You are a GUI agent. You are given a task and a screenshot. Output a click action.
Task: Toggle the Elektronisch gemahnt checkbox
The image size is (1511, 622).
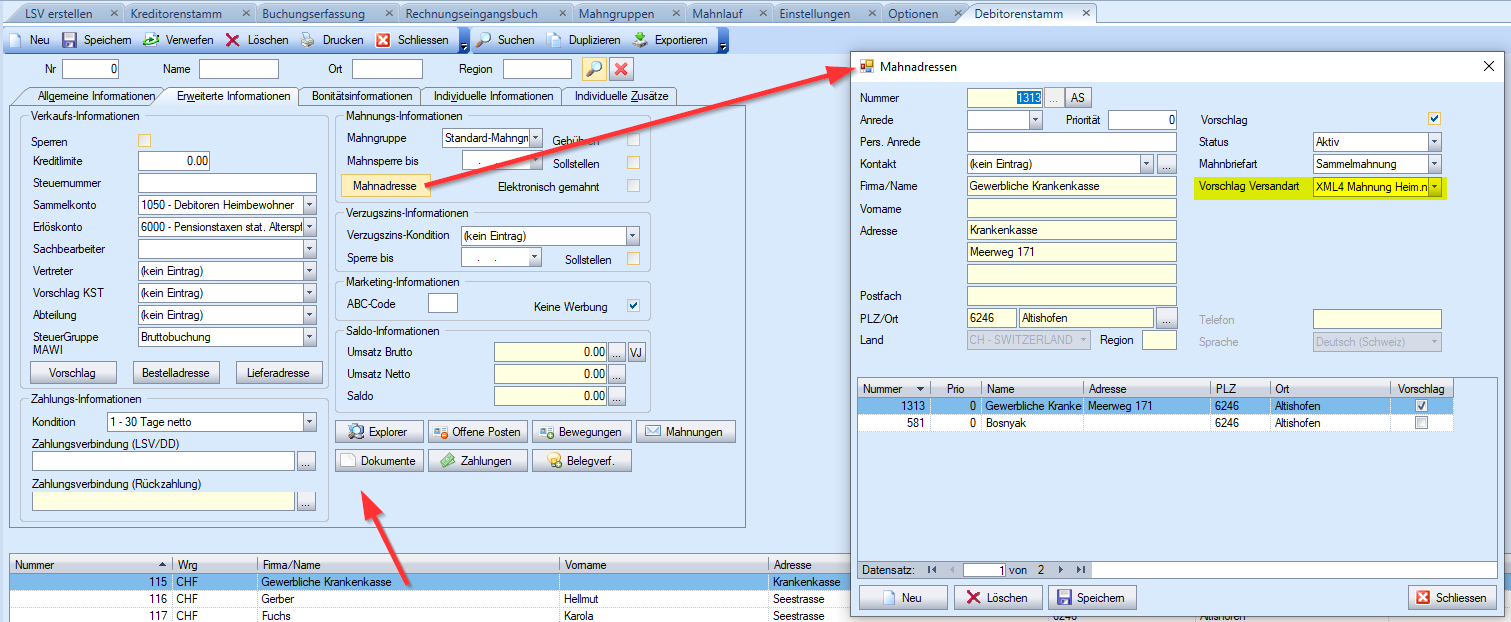point(633,185)
